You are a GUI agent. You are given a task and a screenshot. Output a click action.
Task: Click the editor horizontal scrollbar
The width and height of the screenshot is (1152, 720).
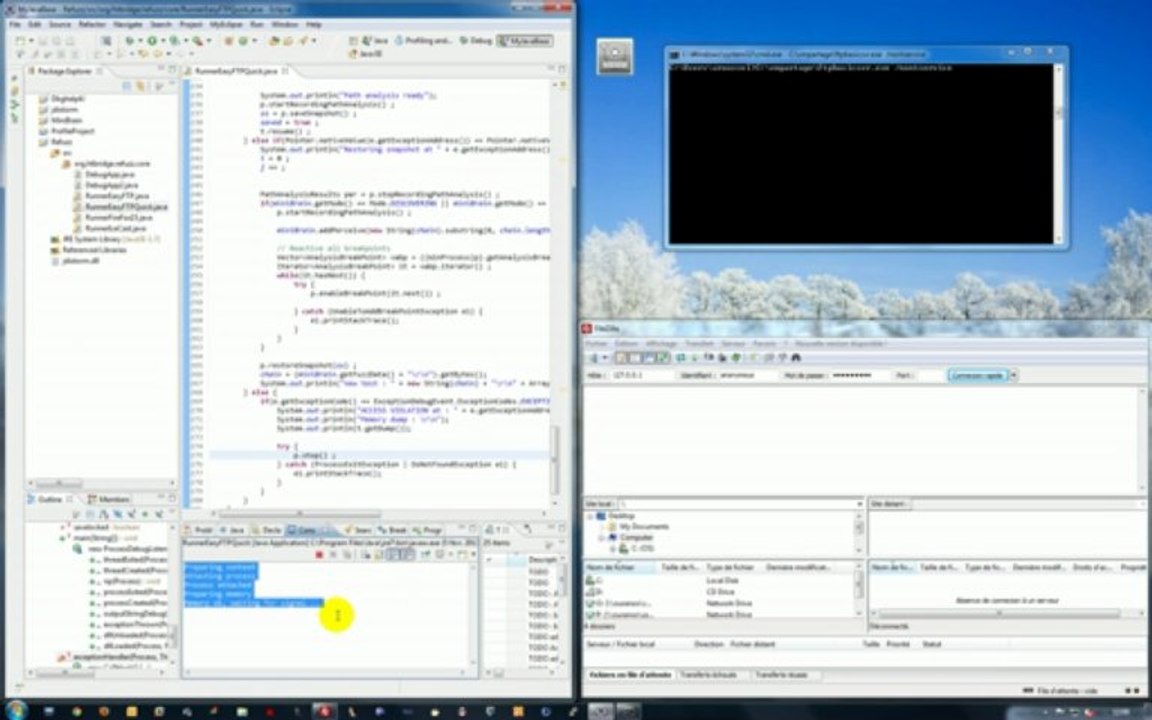(x=299, y=514)
